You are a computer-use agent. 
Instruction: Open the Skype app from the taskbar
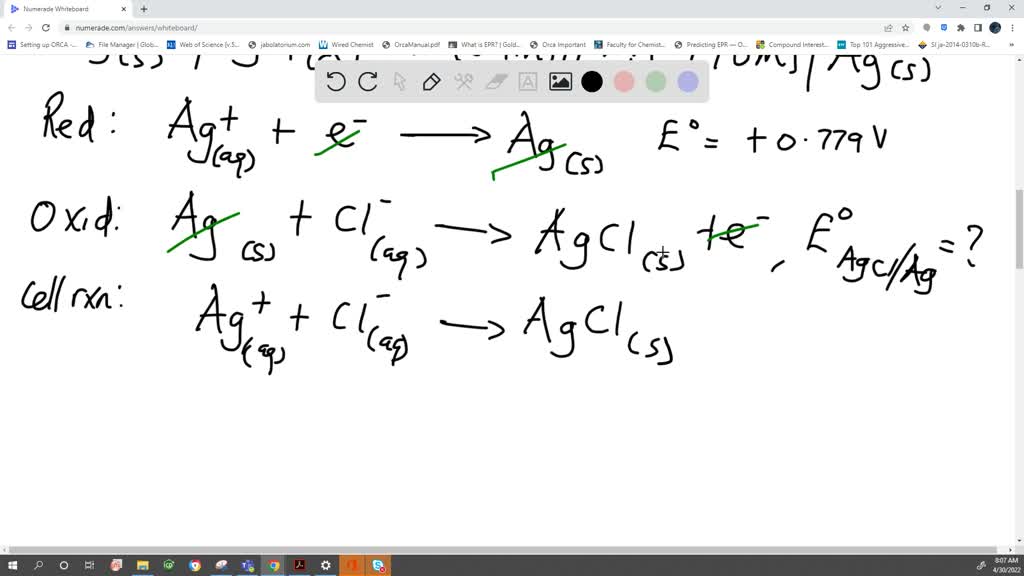click(377, 565)
